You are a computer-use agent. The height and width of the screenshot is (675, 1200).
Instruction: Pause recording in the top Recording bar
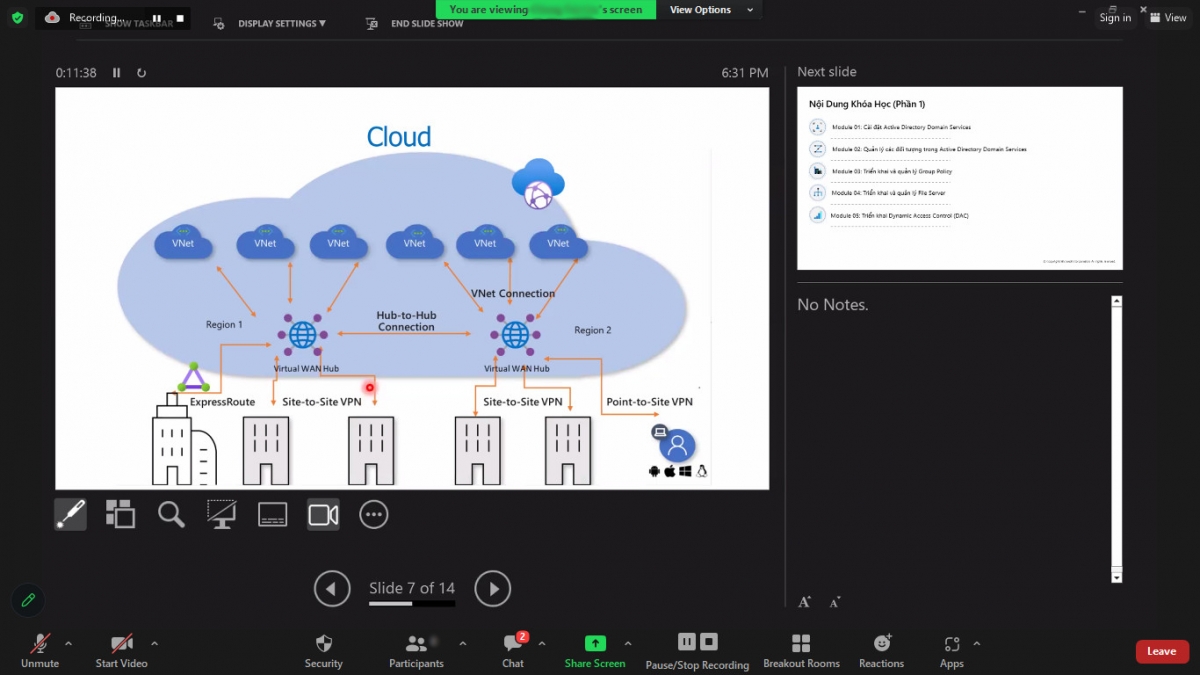157,18
